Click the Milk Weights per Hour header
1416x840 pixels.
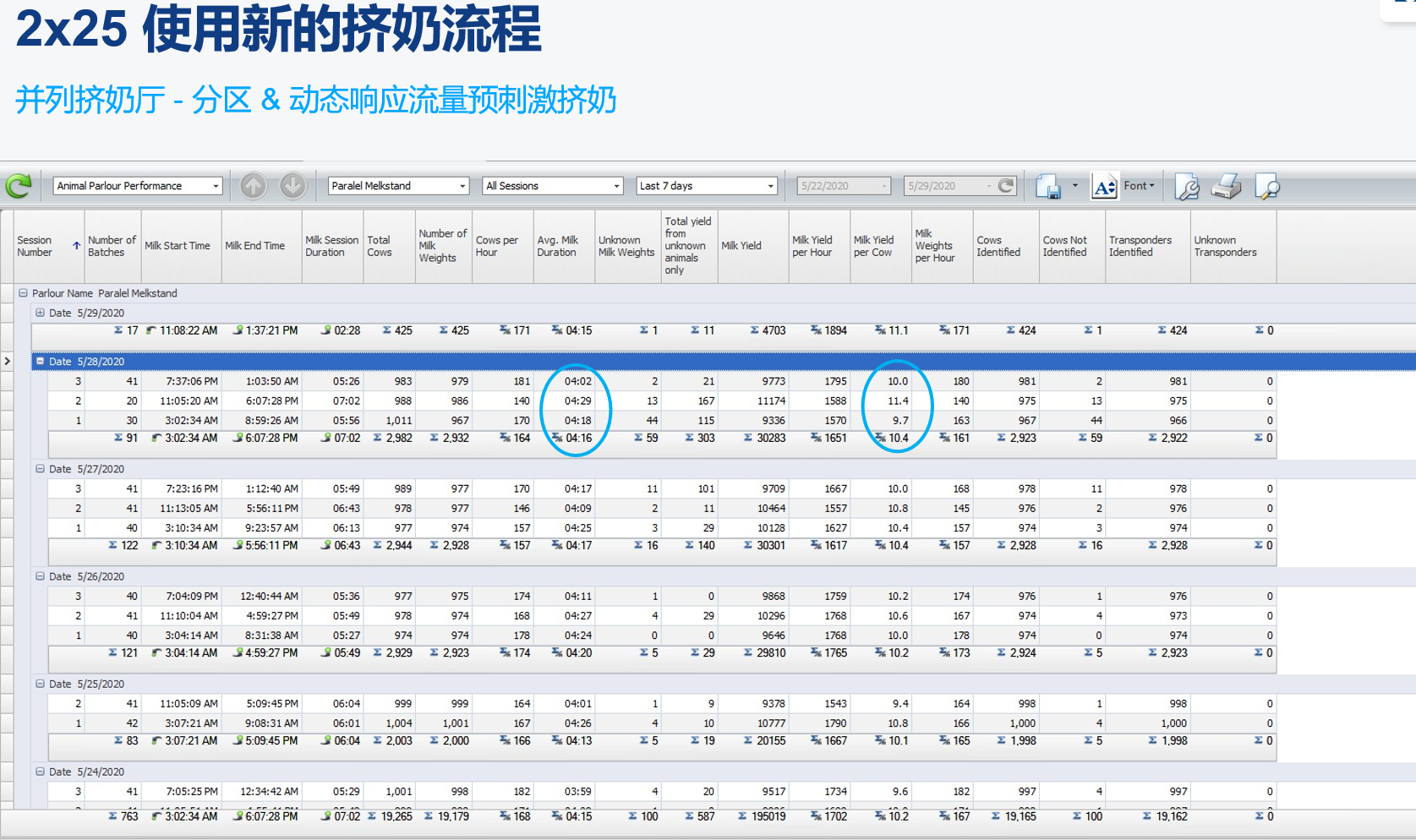point(942,246)
